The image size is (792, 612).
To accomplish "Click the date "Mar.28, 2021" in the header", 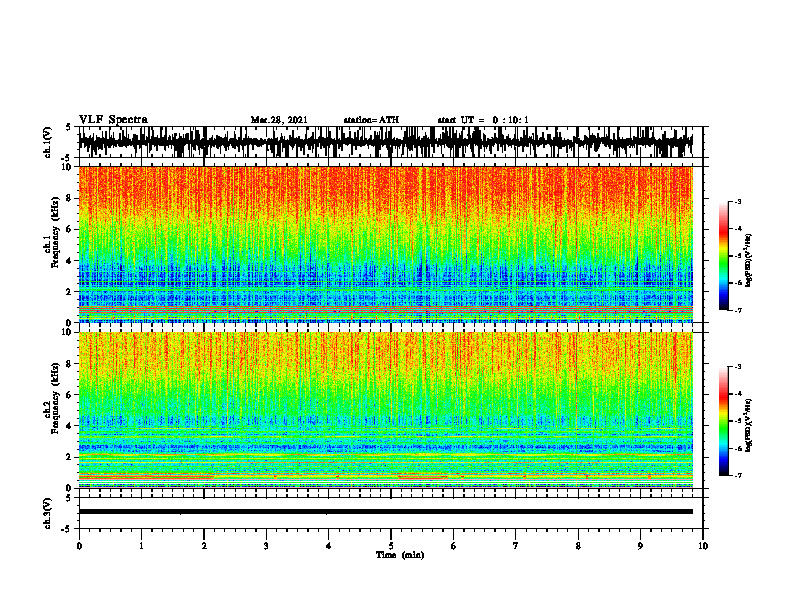I will (279, 120).
